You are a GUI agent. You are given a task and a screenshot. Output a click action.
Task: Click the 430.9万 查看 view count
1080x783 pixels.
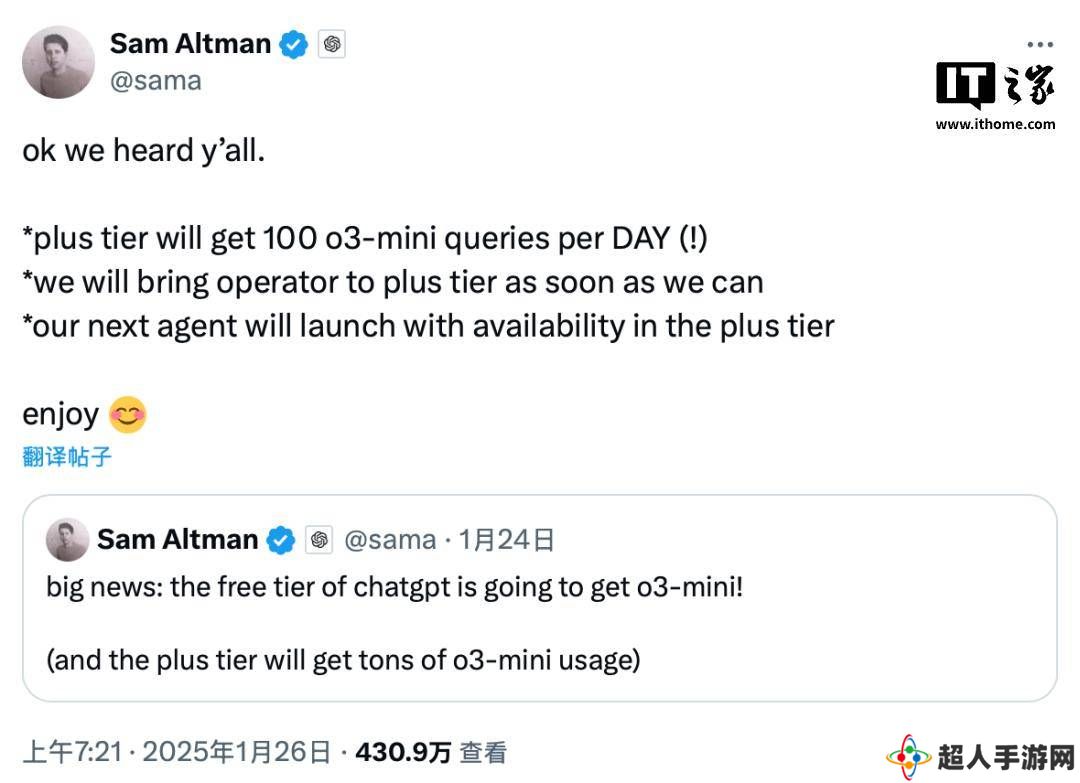pos(431,752)
